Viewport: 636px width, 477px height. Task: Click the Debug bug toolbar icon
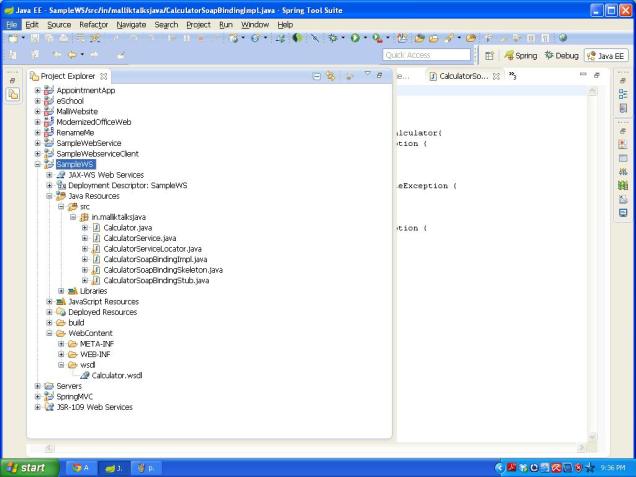[333, 38]
